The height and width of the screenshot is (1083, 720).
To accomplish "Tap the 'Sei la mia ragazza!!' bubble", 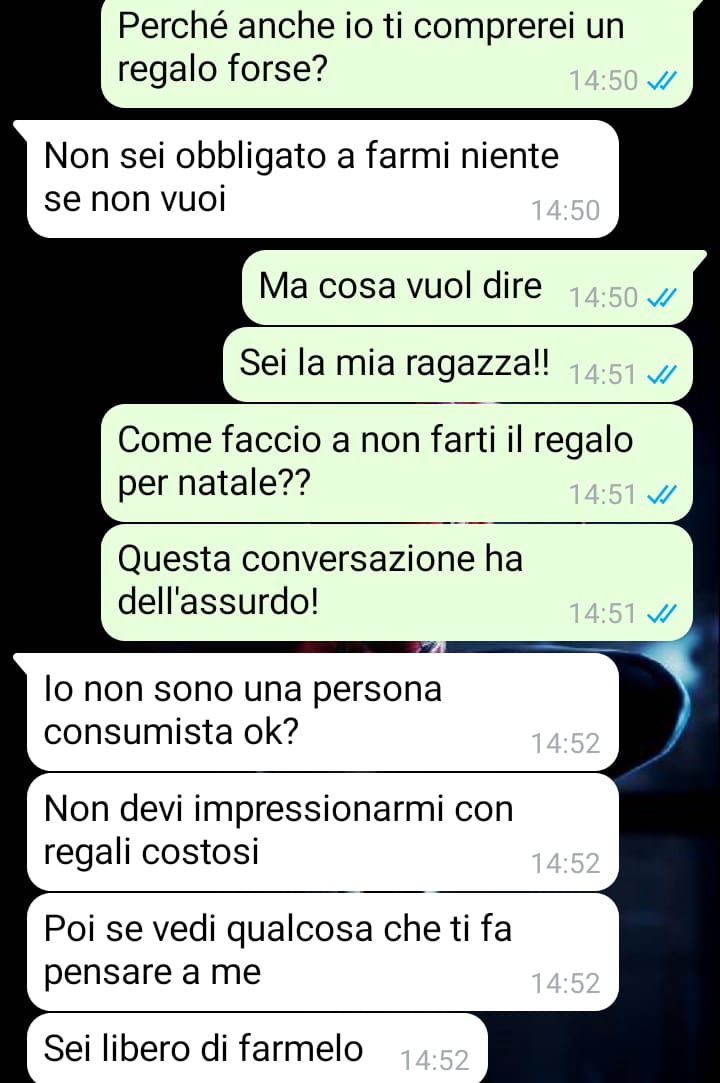I will [x=457, y=365].
